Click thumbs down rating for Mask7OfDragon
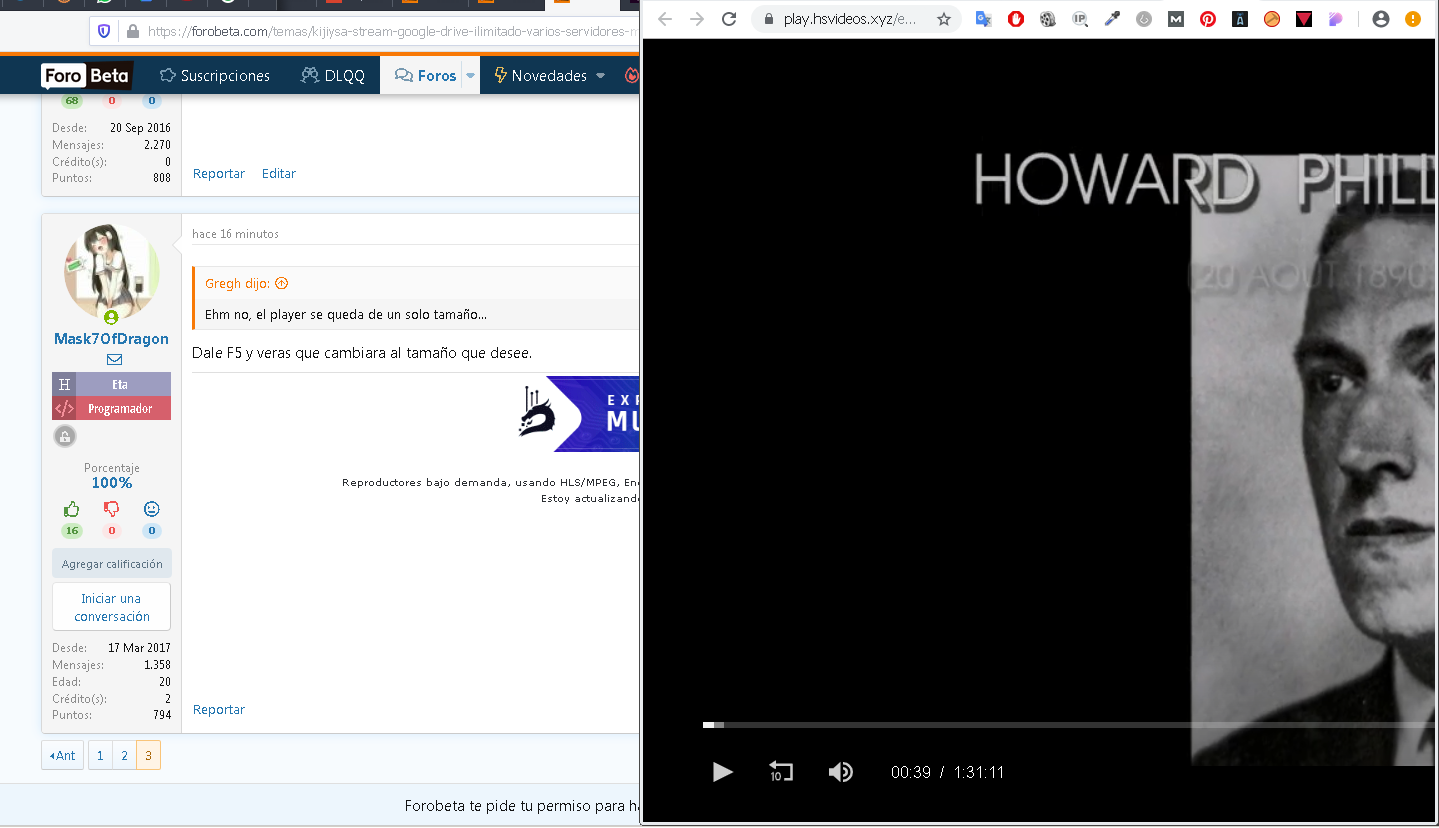The image size is (1439, 828). coord(111,509)
